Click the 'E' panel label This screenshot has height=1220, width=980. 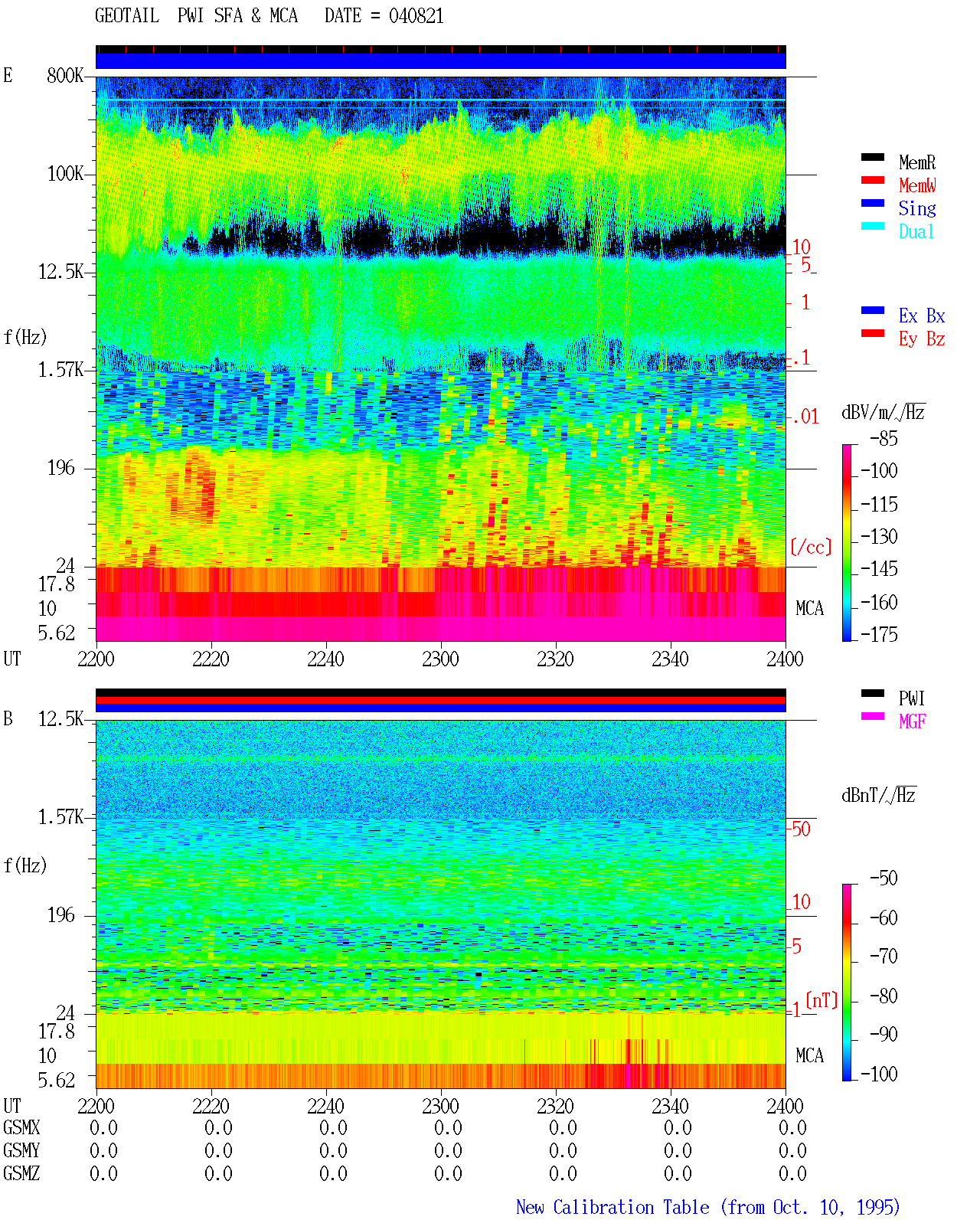tap(8, 75)
